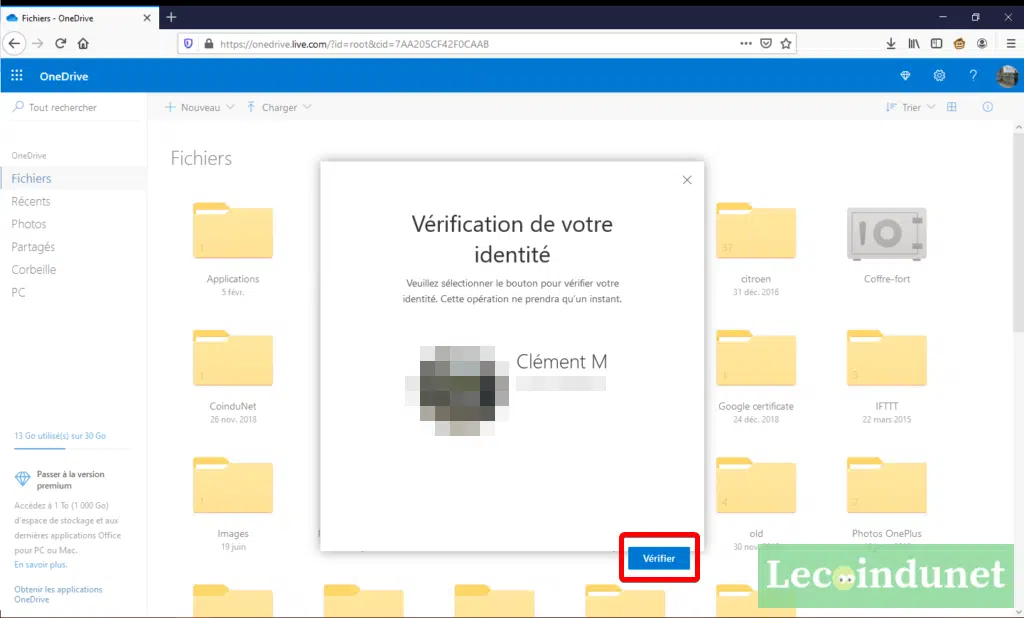Click Passer à la version premium
This screenshot has height=618, width=1024.
pos(71,480)
